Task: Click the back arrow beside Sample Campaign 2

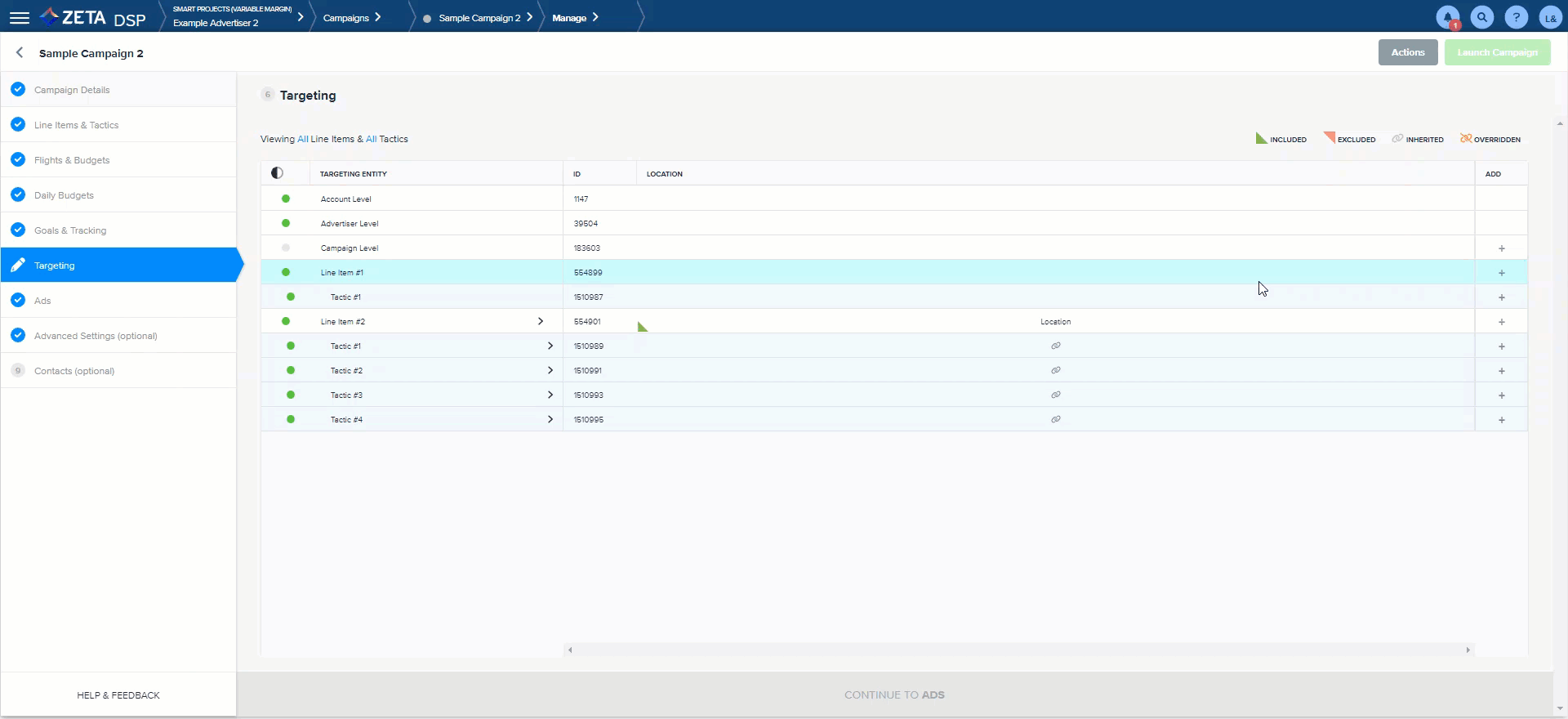Action: (20, 53)
